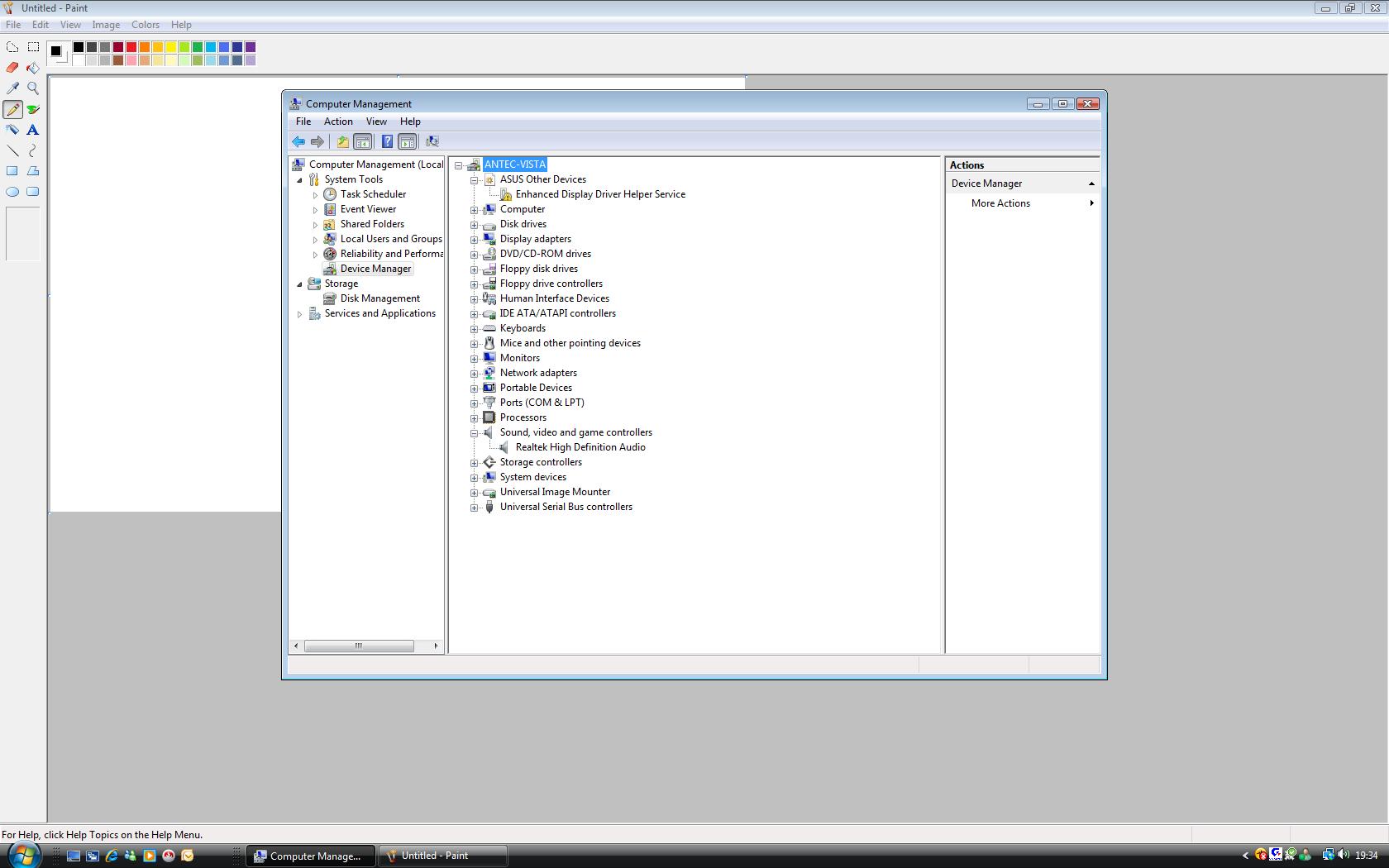Select the Airbrush spray tool
Image resolution: width=1389 pixels, height=868 pixels.
[12, 130]
